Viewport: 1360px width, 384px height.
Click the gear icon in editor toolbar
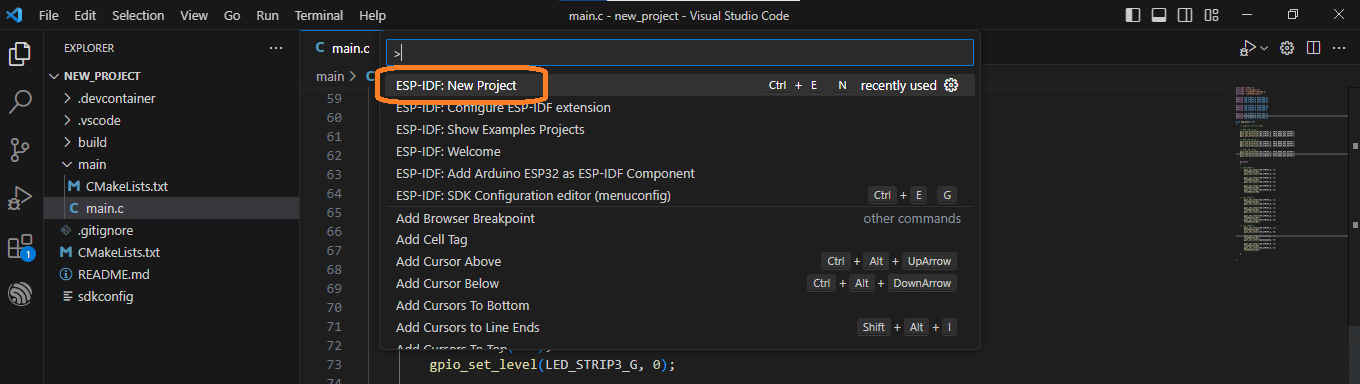(x=1288, y=48)
